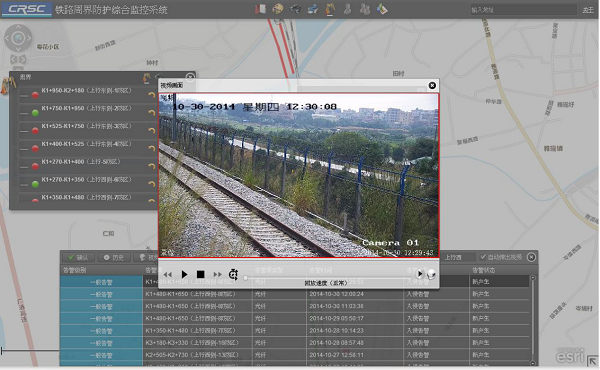Click the overview map arrow at bottom right
This screenshot has width=600, height=370.
click(593, 360)
